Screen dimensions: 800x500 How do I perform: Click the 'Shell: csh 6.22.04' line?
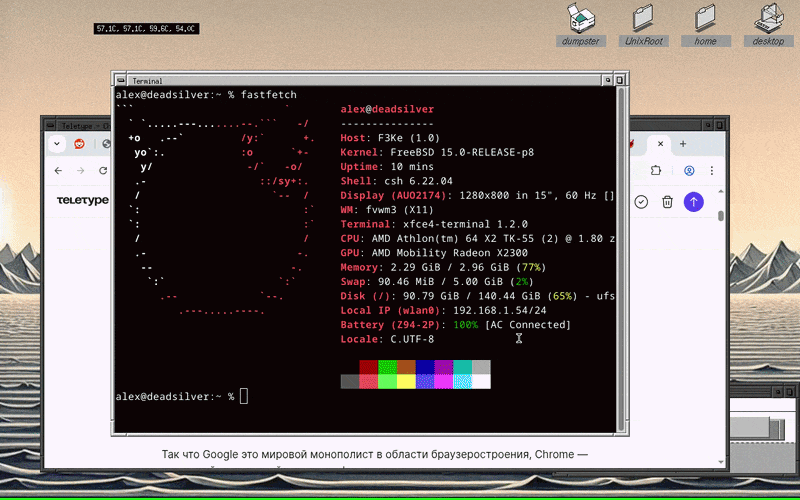coord(396,181)
